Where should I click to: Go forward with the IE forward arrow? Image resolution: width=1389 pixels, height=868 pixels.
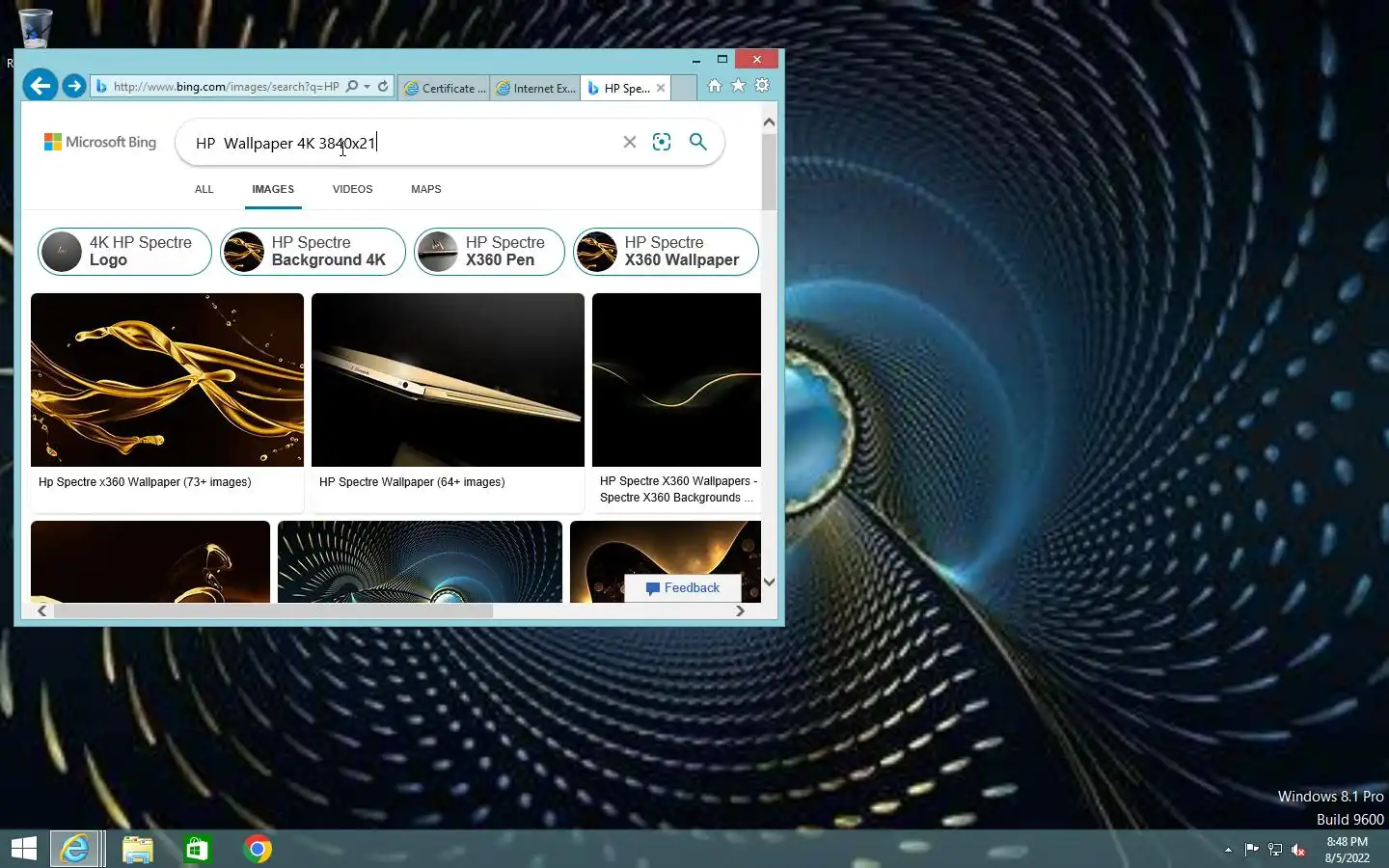point(74,86)
